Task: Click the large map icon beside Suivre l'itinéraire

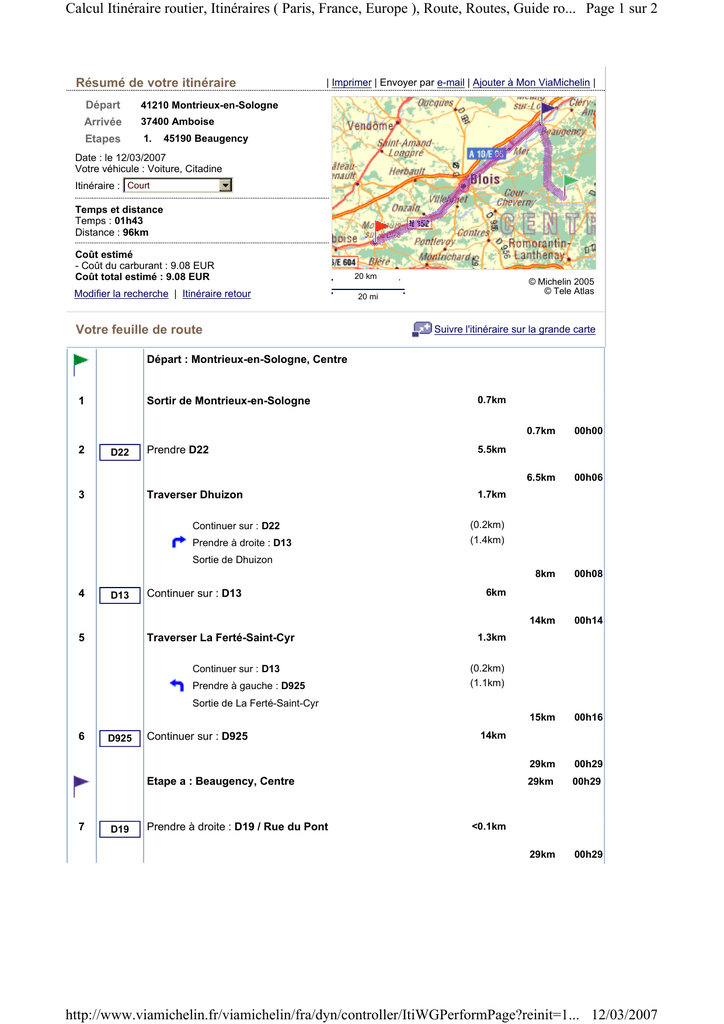Action: click(422, 329)
